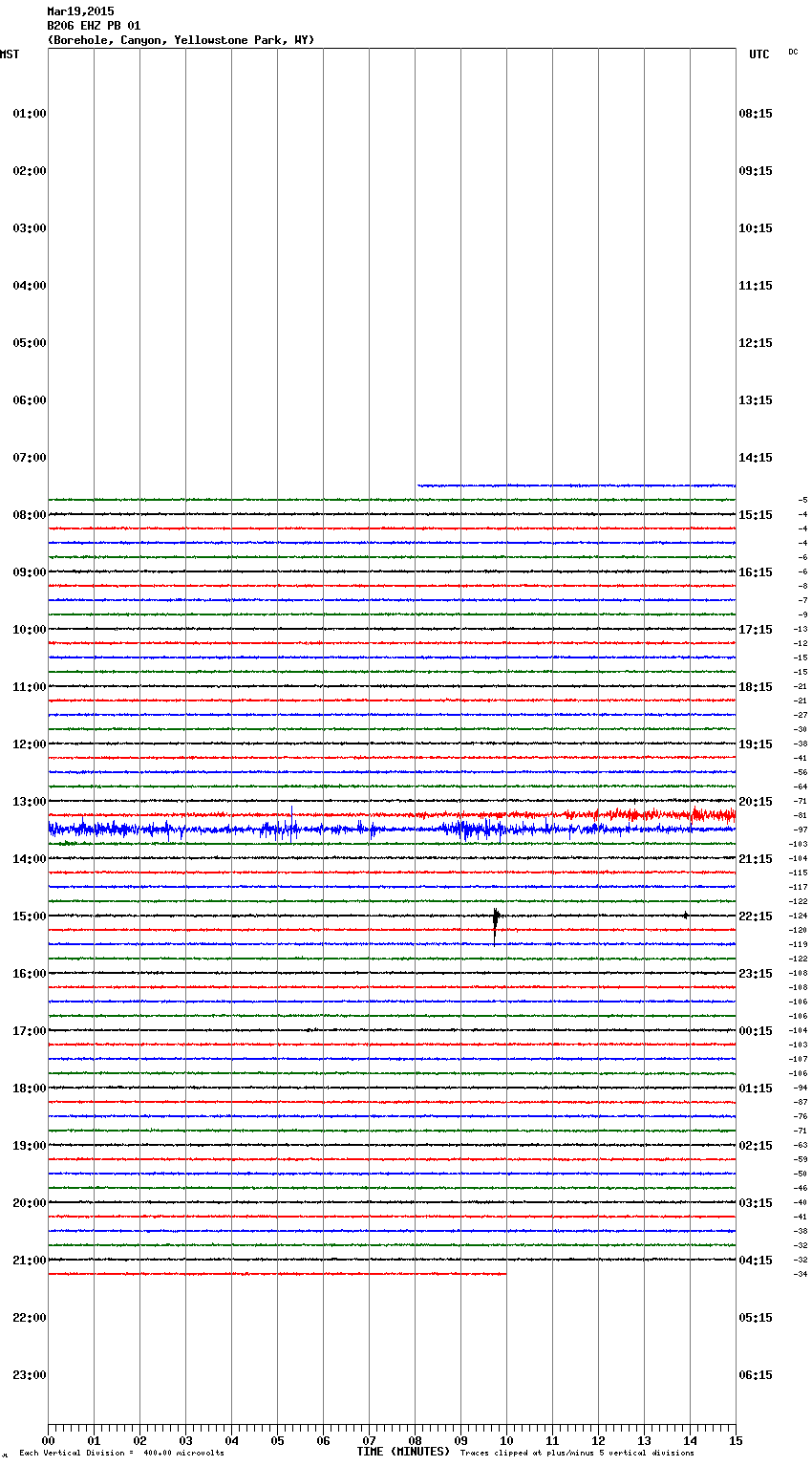The width and height of the screenshot is (812, 1466).
Task: Click the DC offset value -56
Action: [x=800, y=773]
